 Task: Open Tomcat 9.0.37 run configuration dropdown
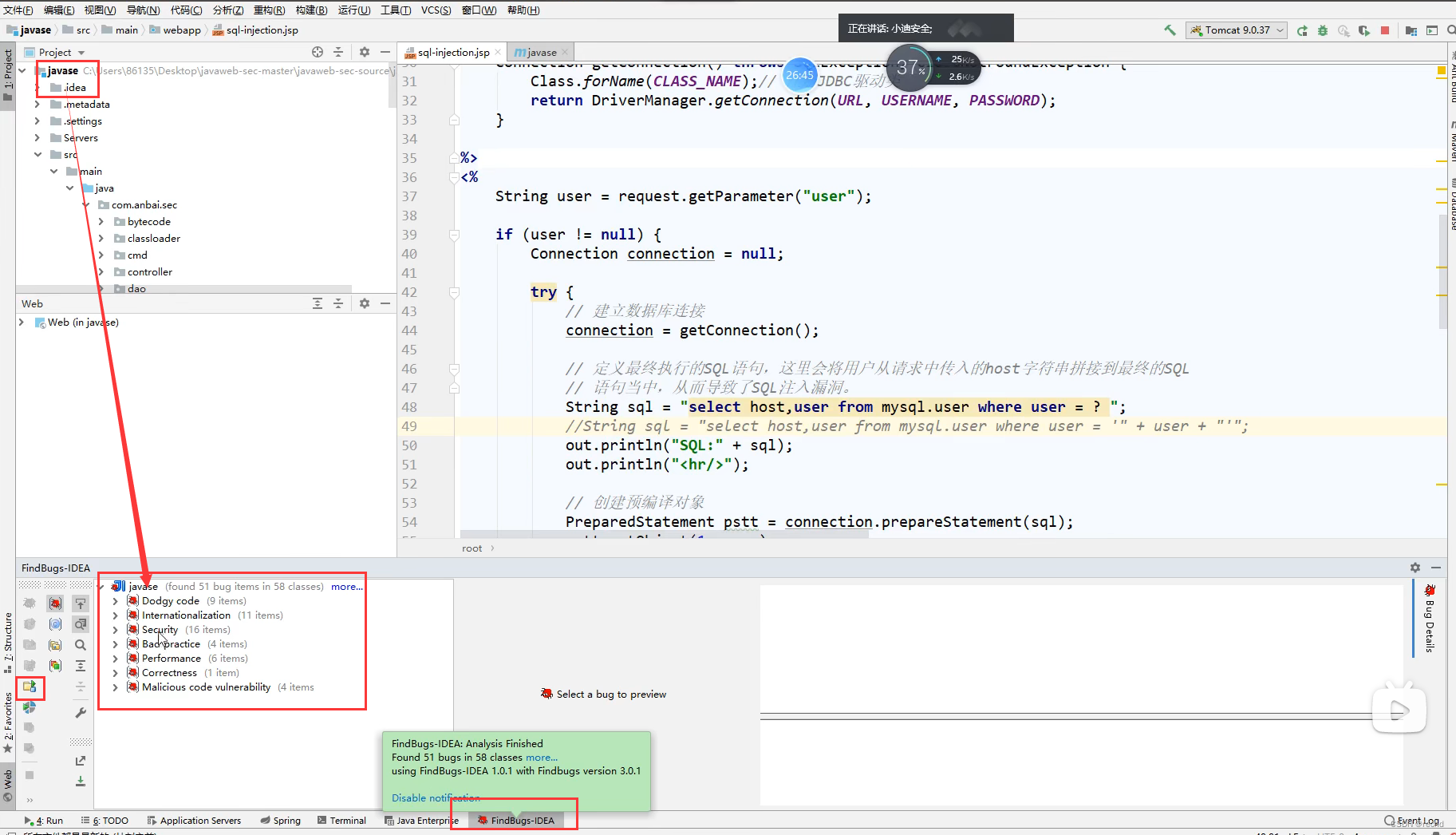pyautogui.click(x=1237, y=30)
